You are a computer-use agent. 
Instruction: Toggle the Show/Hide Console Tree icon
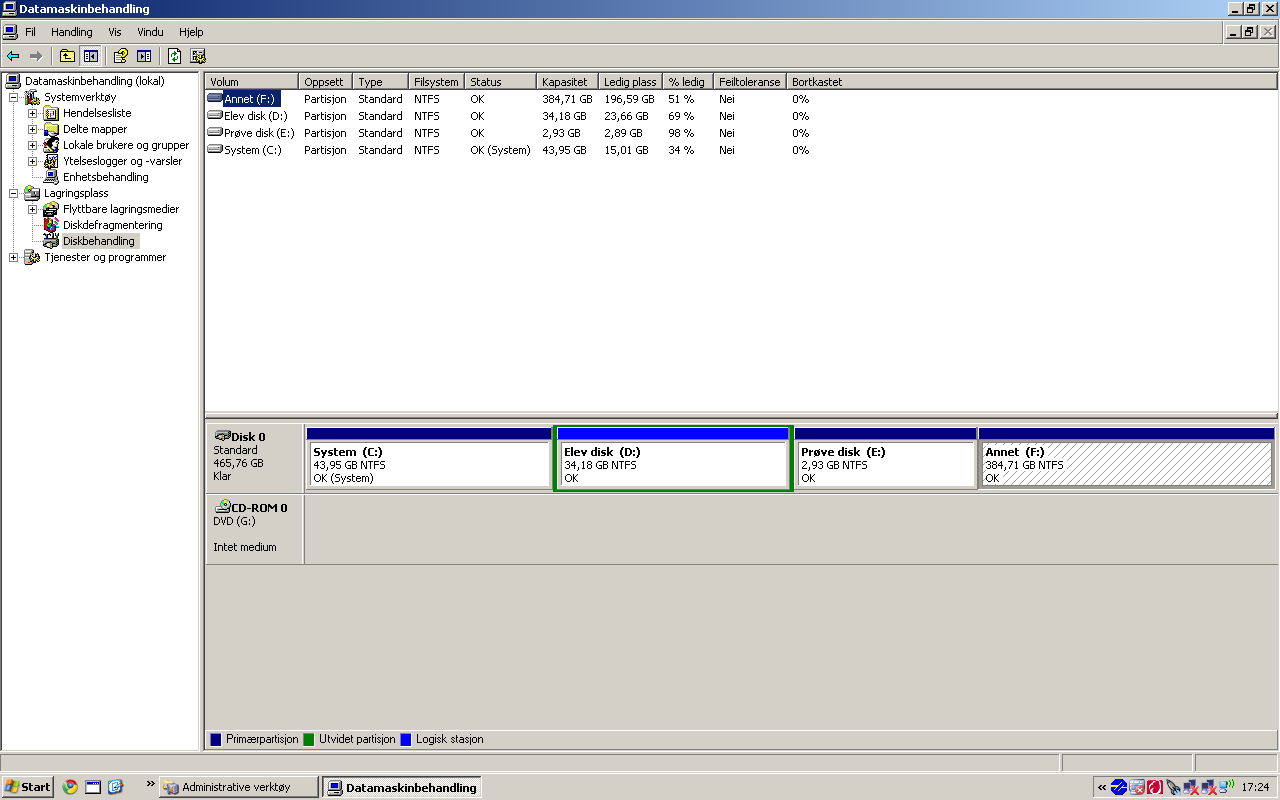click(x=91, y=56)
